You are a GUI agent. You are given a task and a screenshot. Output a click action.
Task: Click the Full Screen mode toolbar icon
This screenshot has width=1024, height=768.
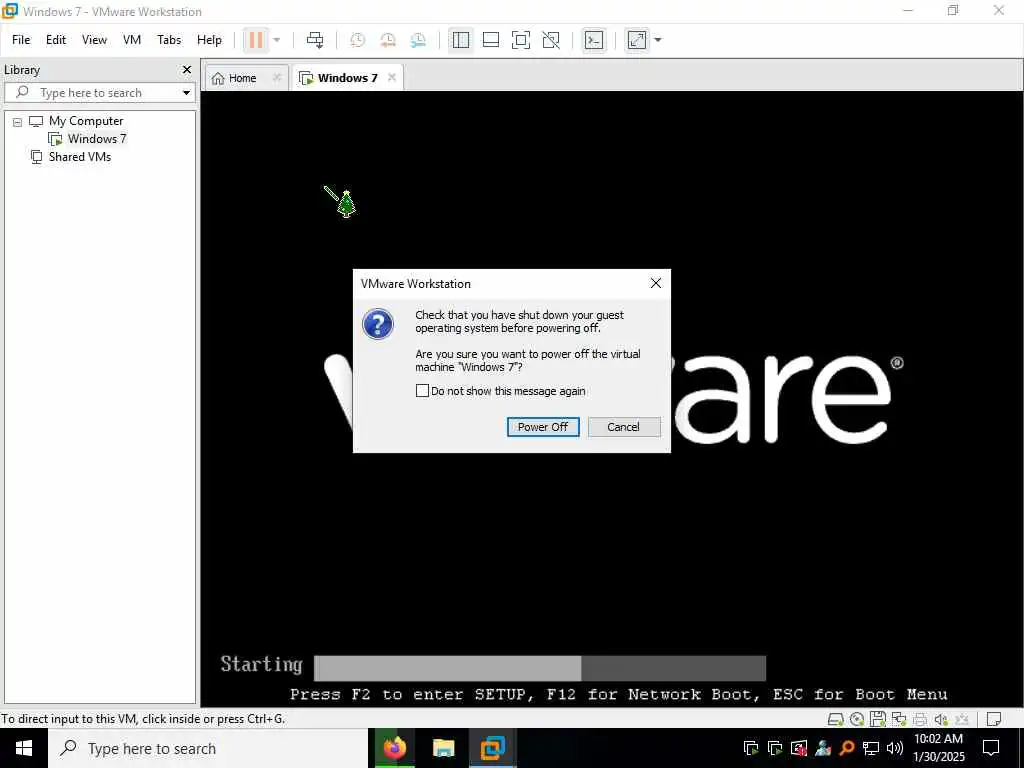(520, 40)
